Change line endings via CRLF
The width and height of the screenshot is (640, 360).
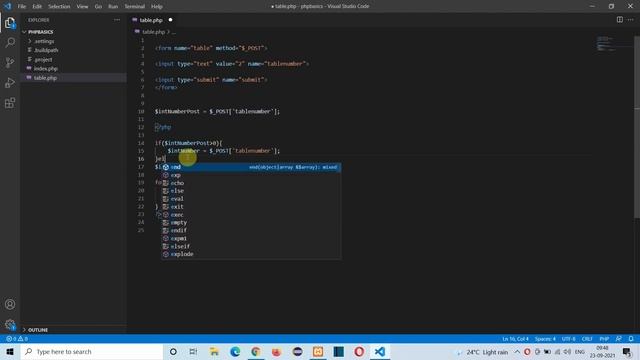click(587, 339)
